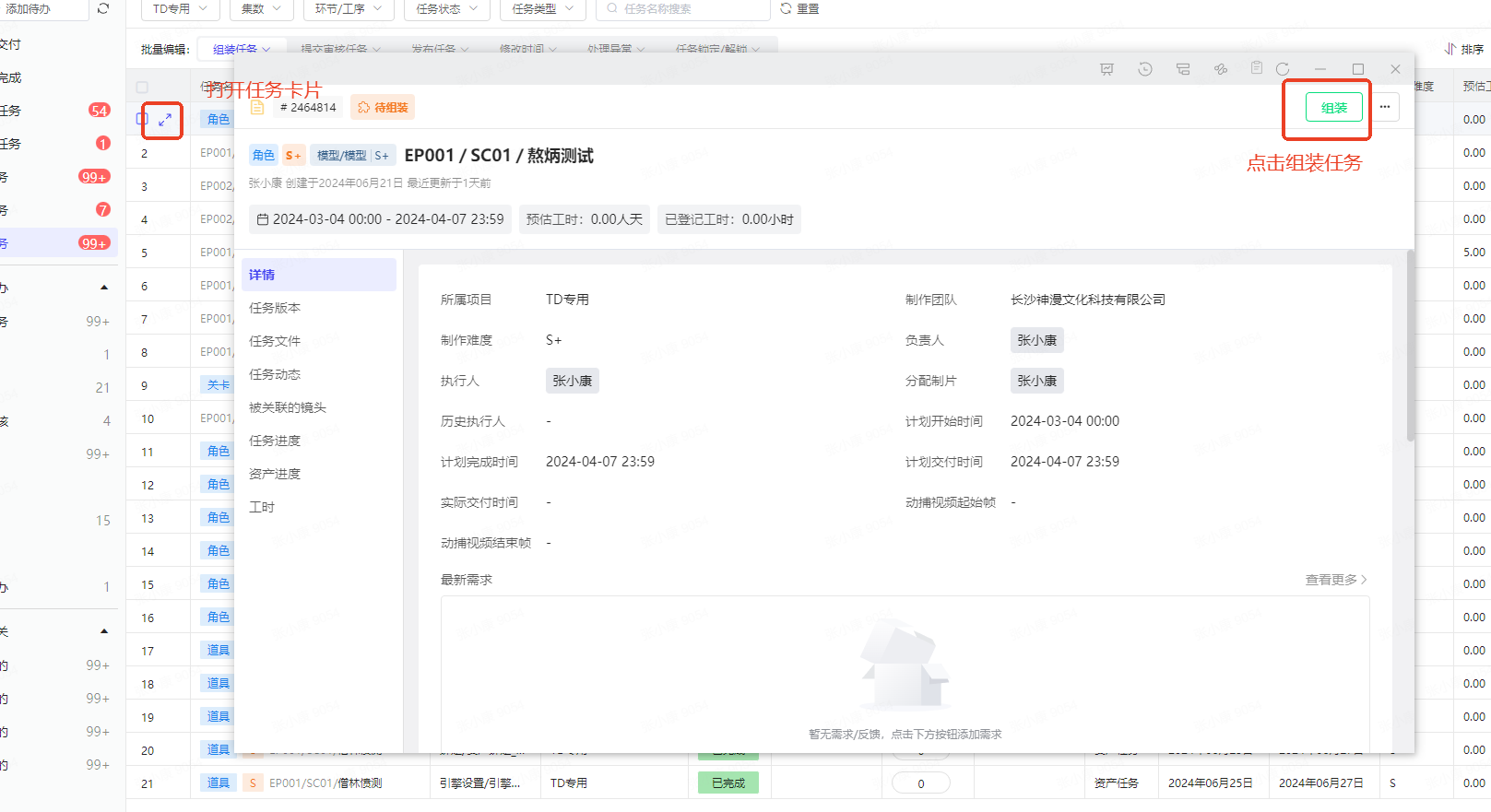Click the green 组装 button
Viewport: 1491px width, 812px height.
point(1333,108)
